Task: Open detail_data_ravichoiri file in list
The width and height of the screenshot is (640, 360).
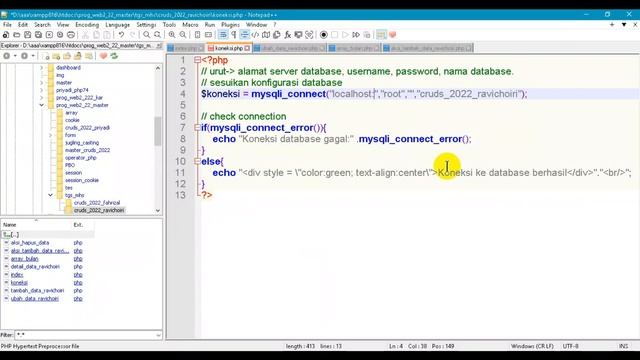Action: (35, 267)
